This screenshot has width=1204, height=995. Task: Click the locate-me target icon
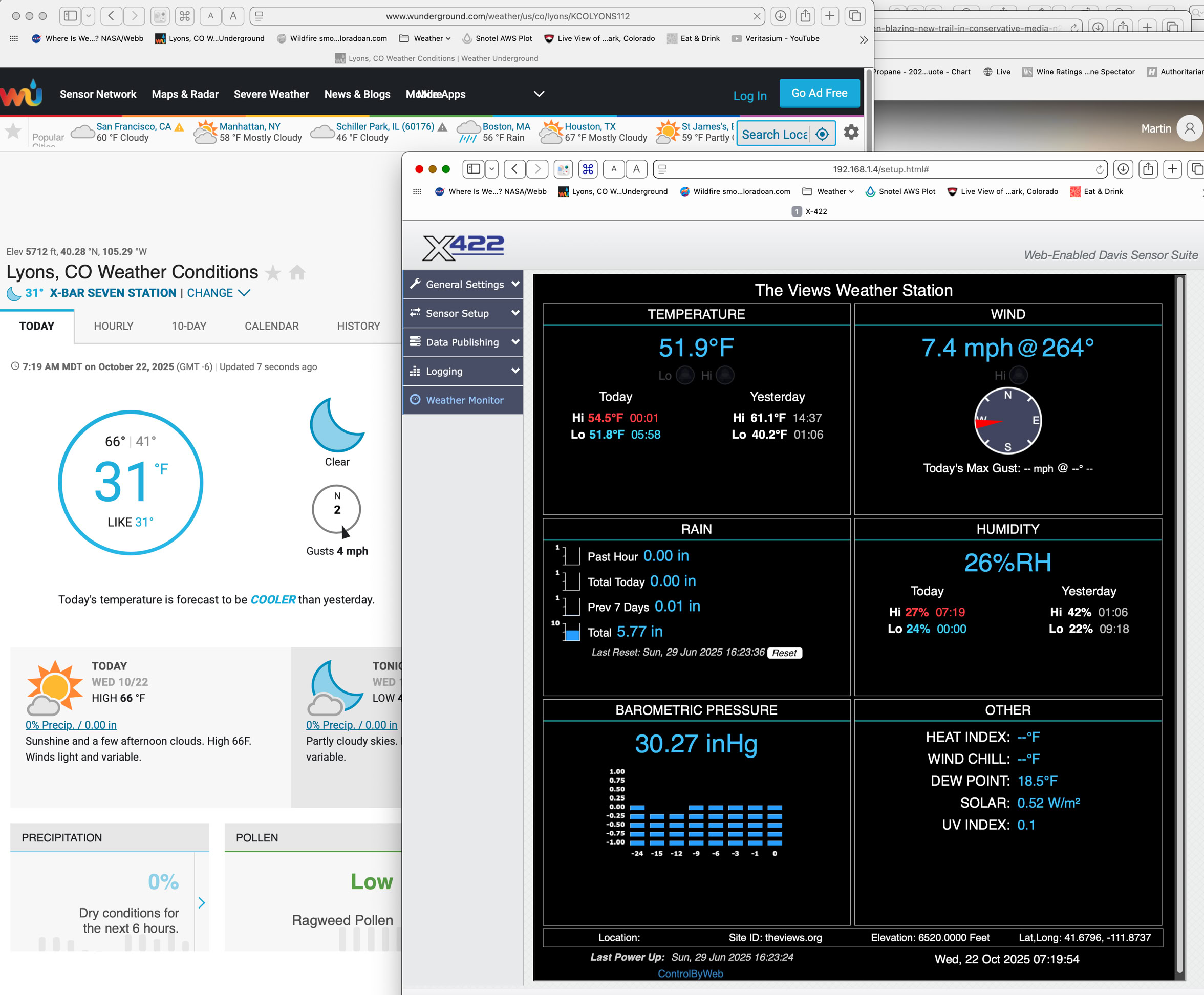pos(822,134)
